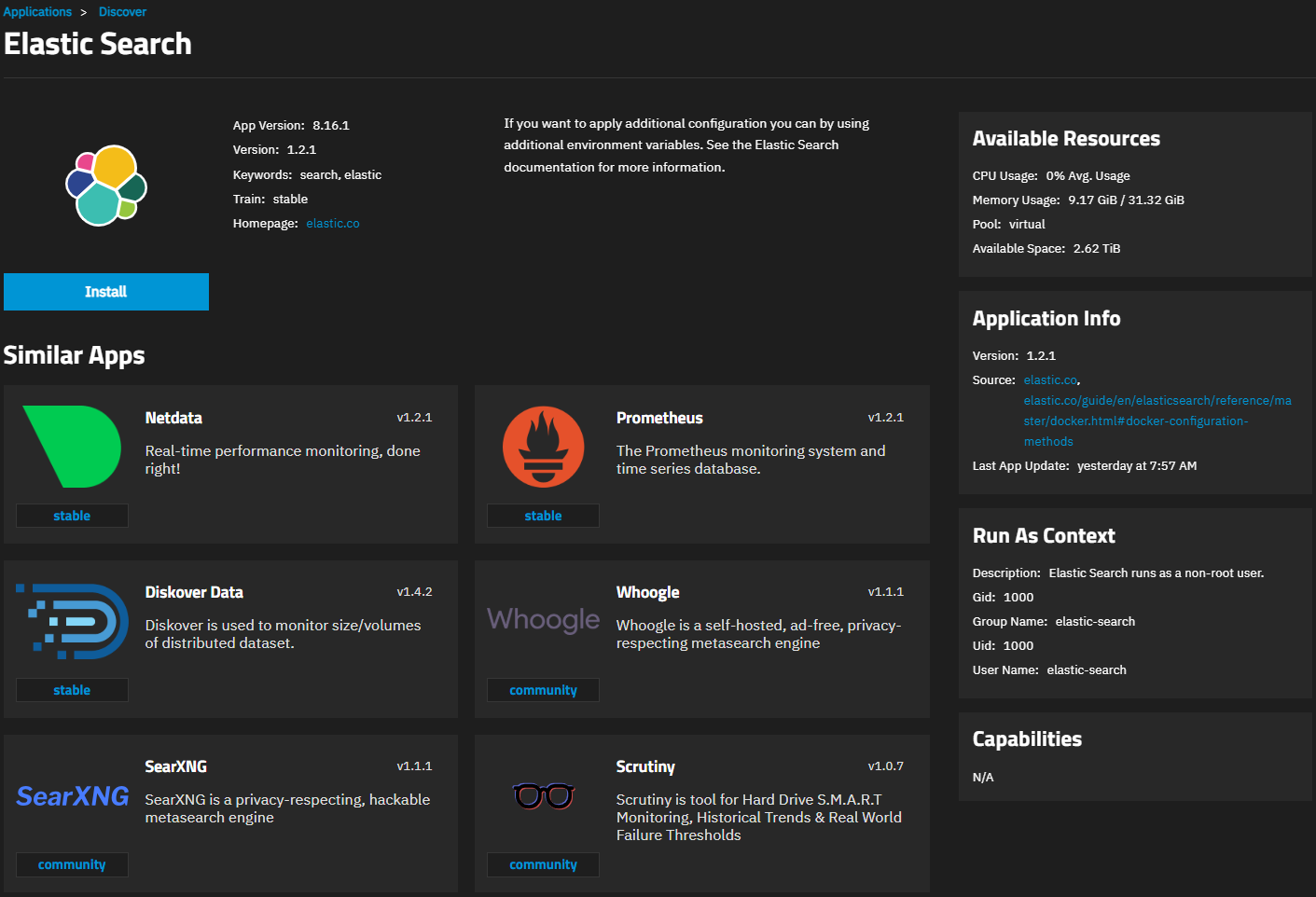The image size is (1316, 897).
Task: Go to Discover breadcrumb
Action: [x=123, y=12]
